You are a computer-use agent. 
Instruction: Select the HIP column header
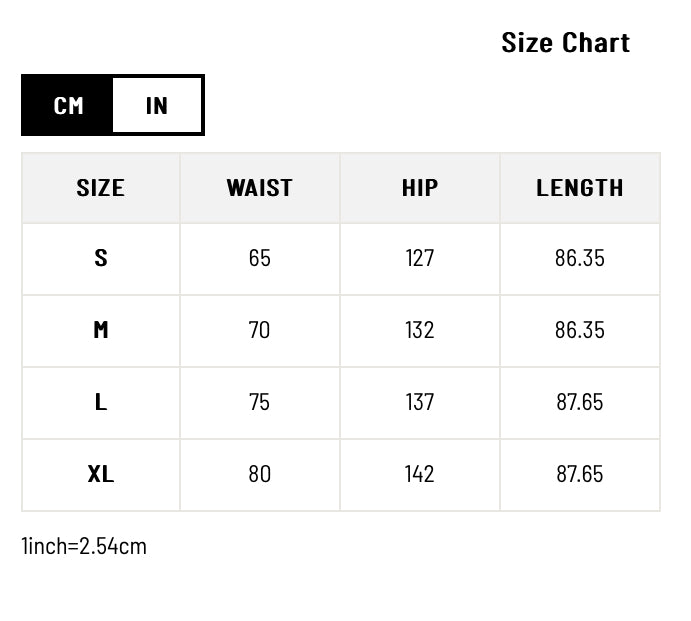pyautogui.click(x=420, y=188)
